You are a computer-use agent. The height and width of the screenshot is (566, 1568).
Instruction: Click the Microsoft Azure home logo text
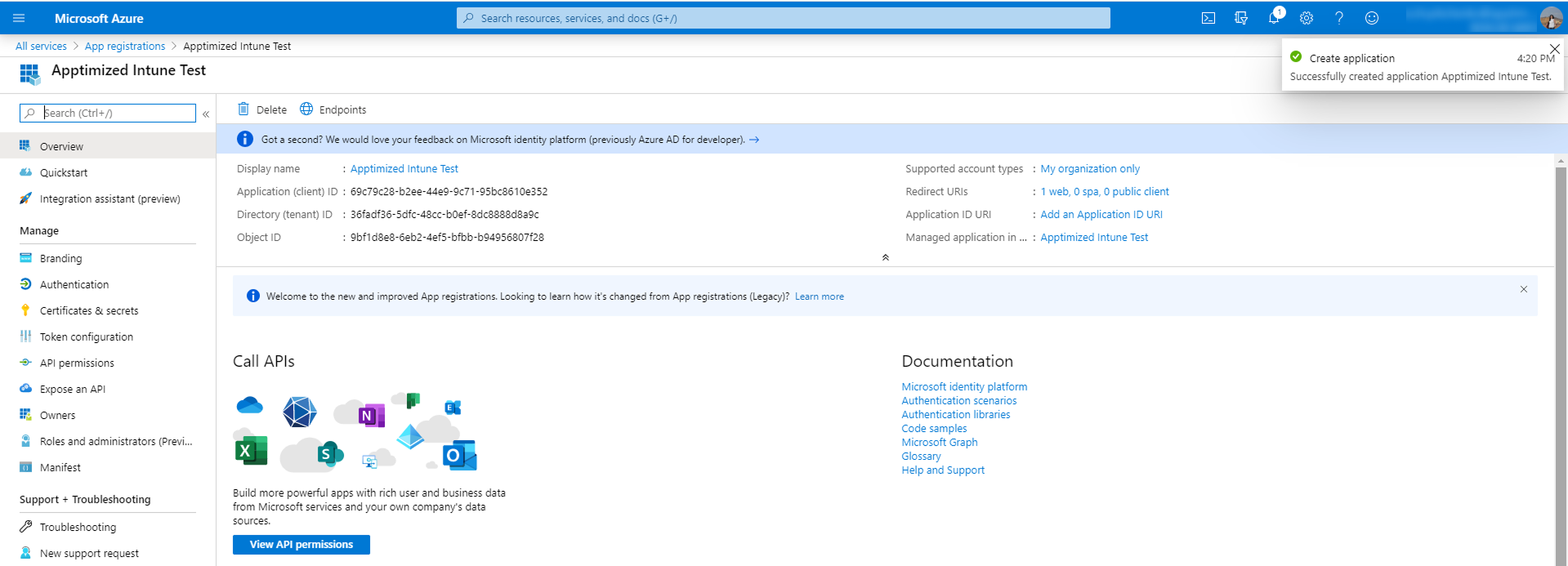(99, 18)
